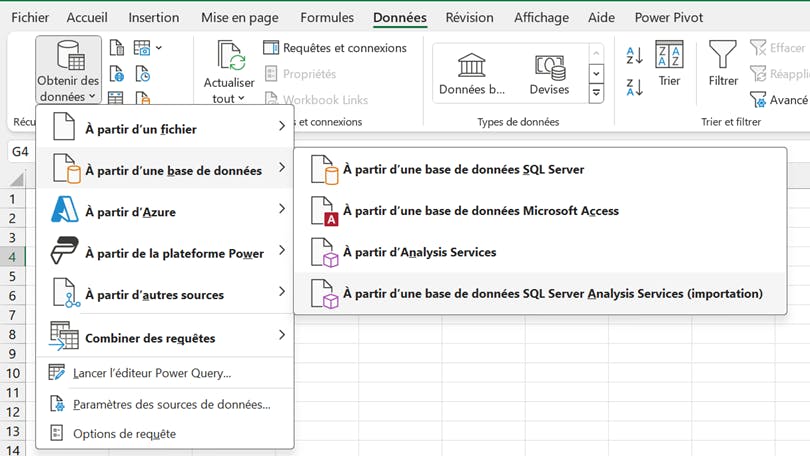This screenshot has height=456, width=810.
Task: Open Avancé filter options
Action: coord(779,100)
